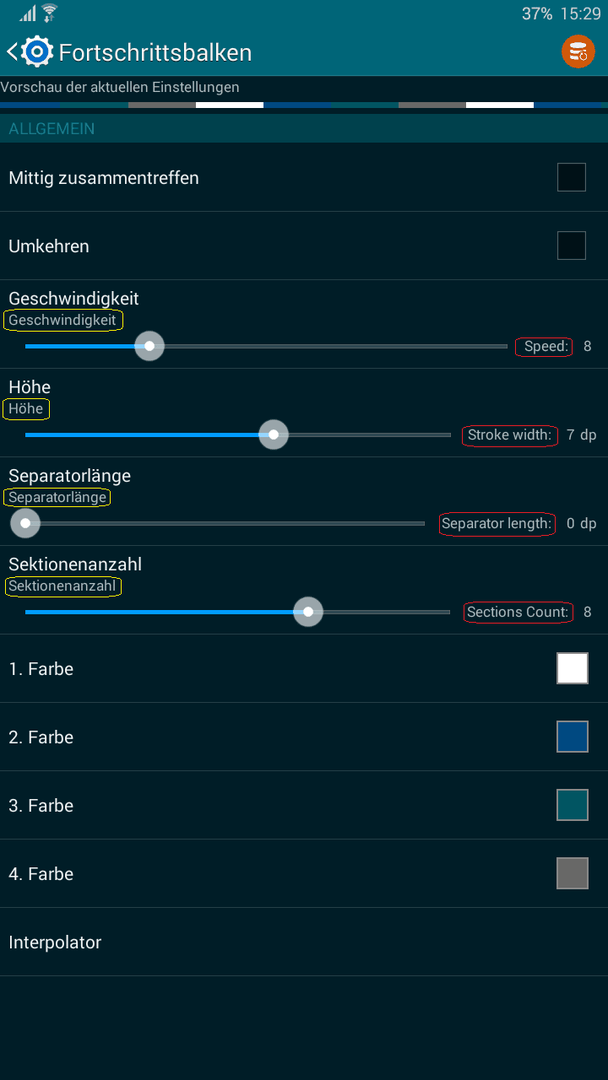Click the Höhe stroke width slider handle
The image size is (608, 1080).
pos(273,435)
